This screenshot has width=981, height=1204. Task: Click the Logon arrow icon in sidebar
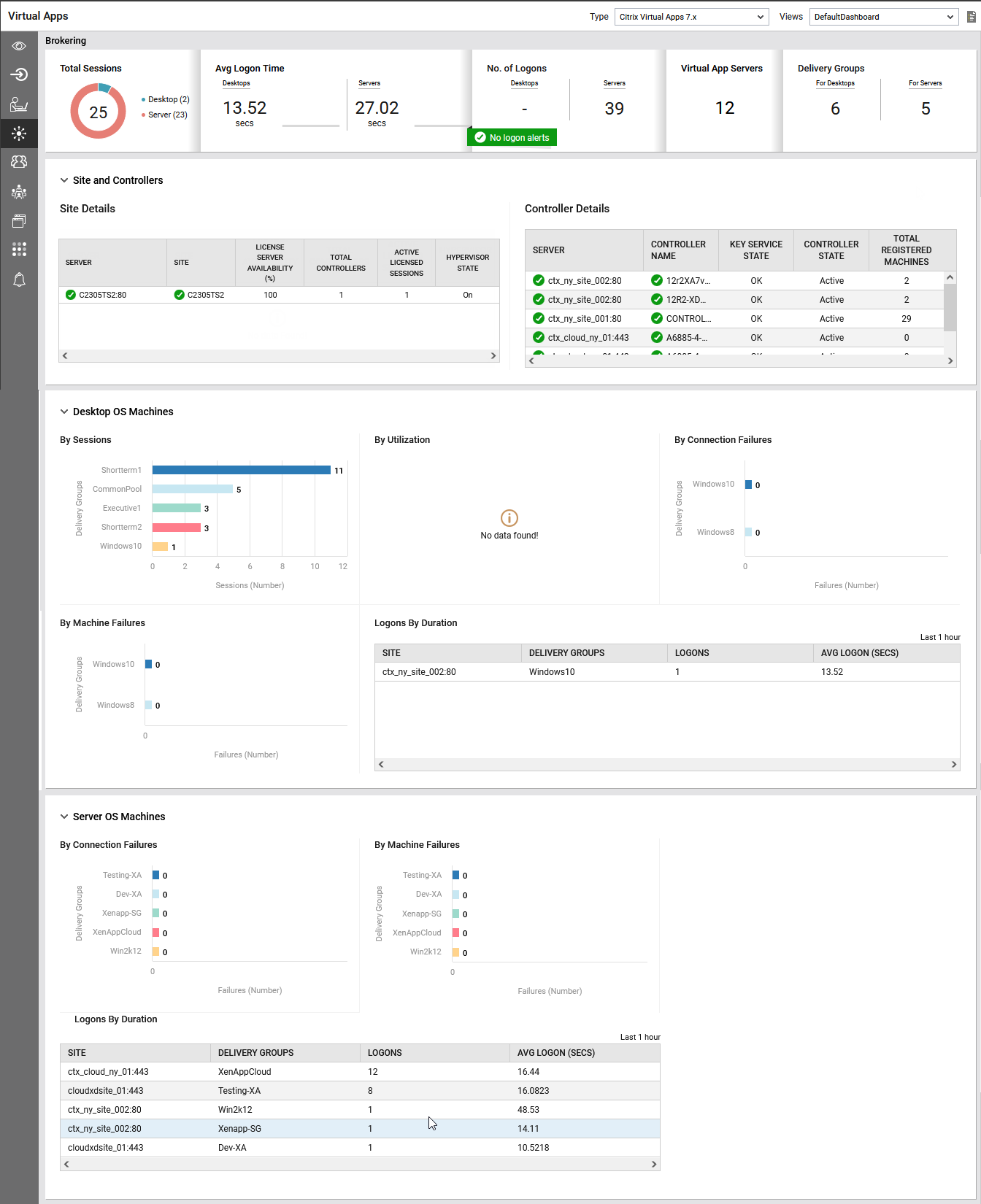tap(19, 74)
